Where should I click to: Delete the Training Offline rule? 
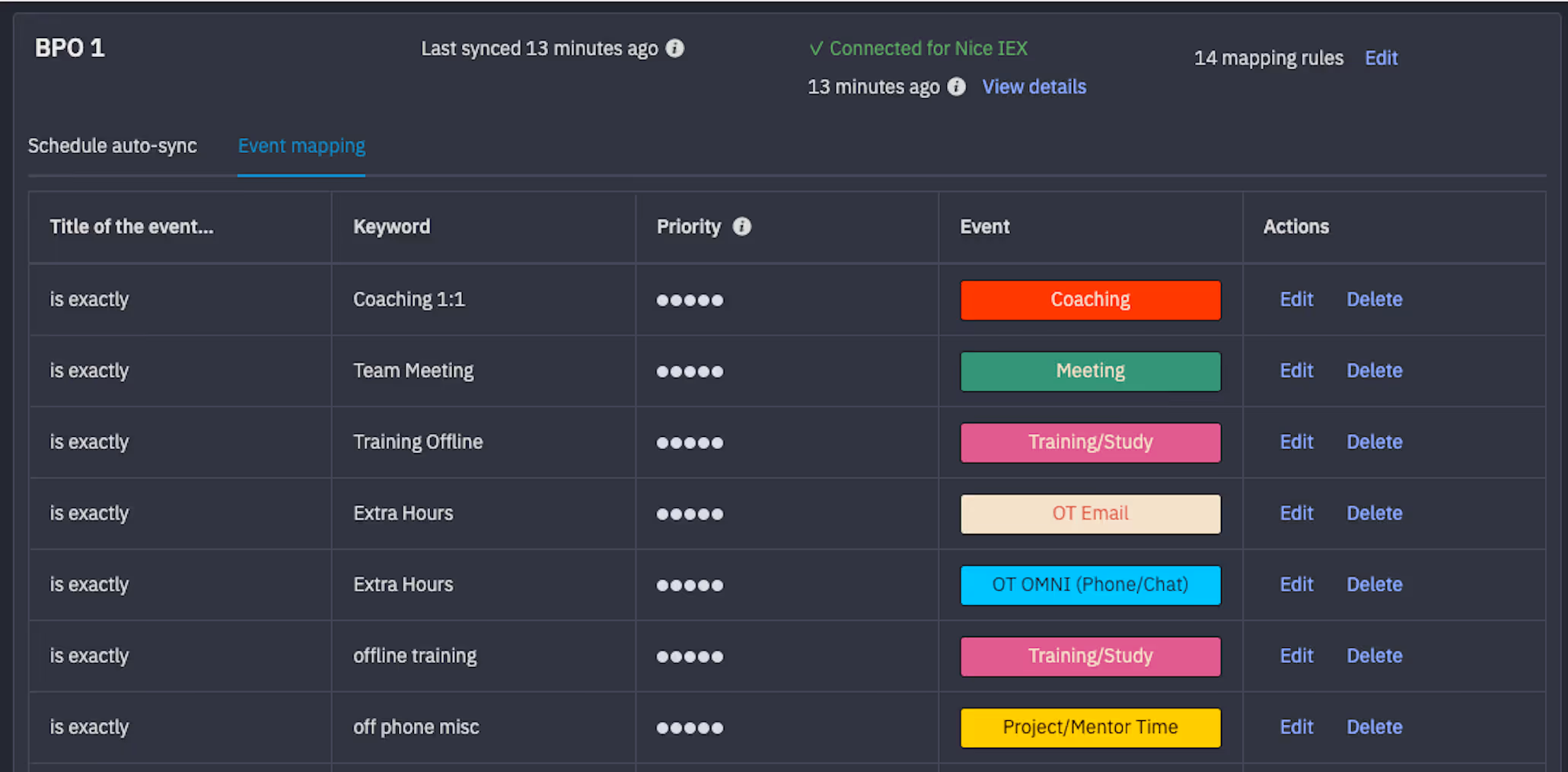(x=1375, y=442)
